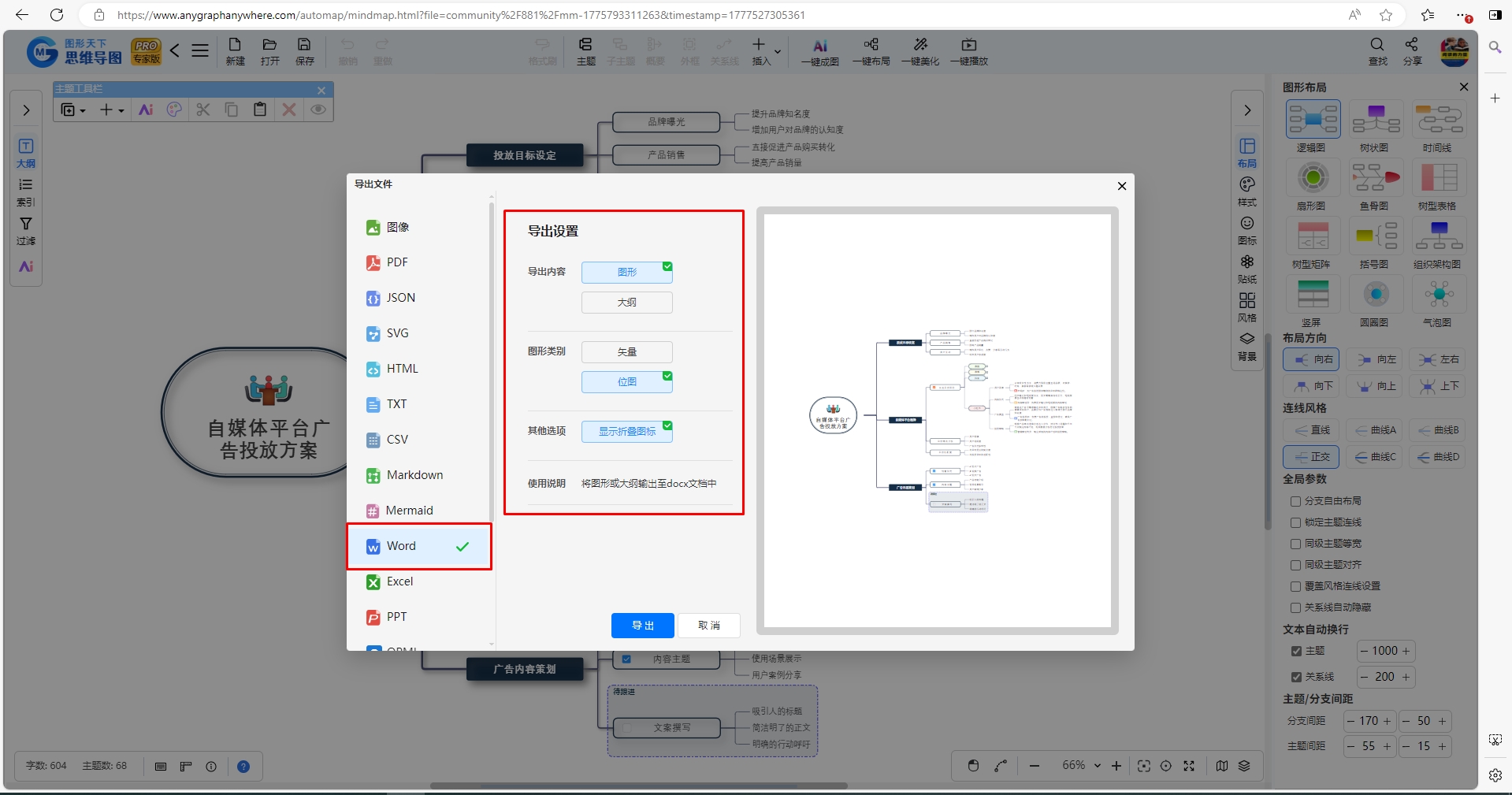Click the 分享 share icon
Viewport: 1512px width, 795px height.
(x=1412, y=51)
